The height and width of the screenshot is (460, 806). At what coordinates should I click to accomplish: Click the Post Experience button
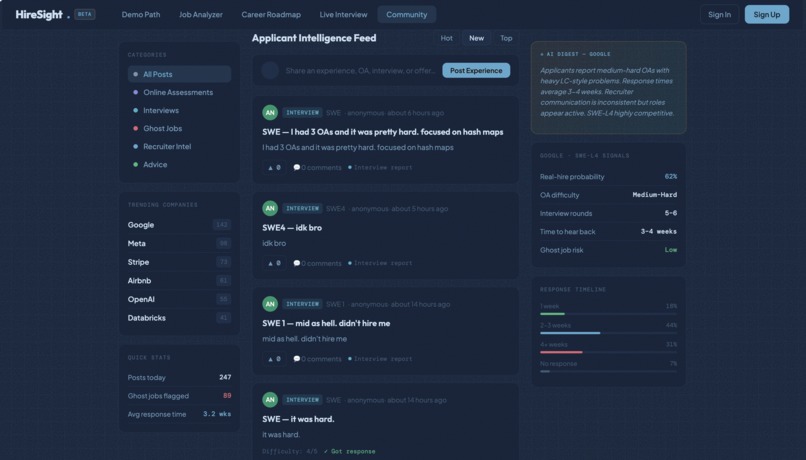click(476, 70)
